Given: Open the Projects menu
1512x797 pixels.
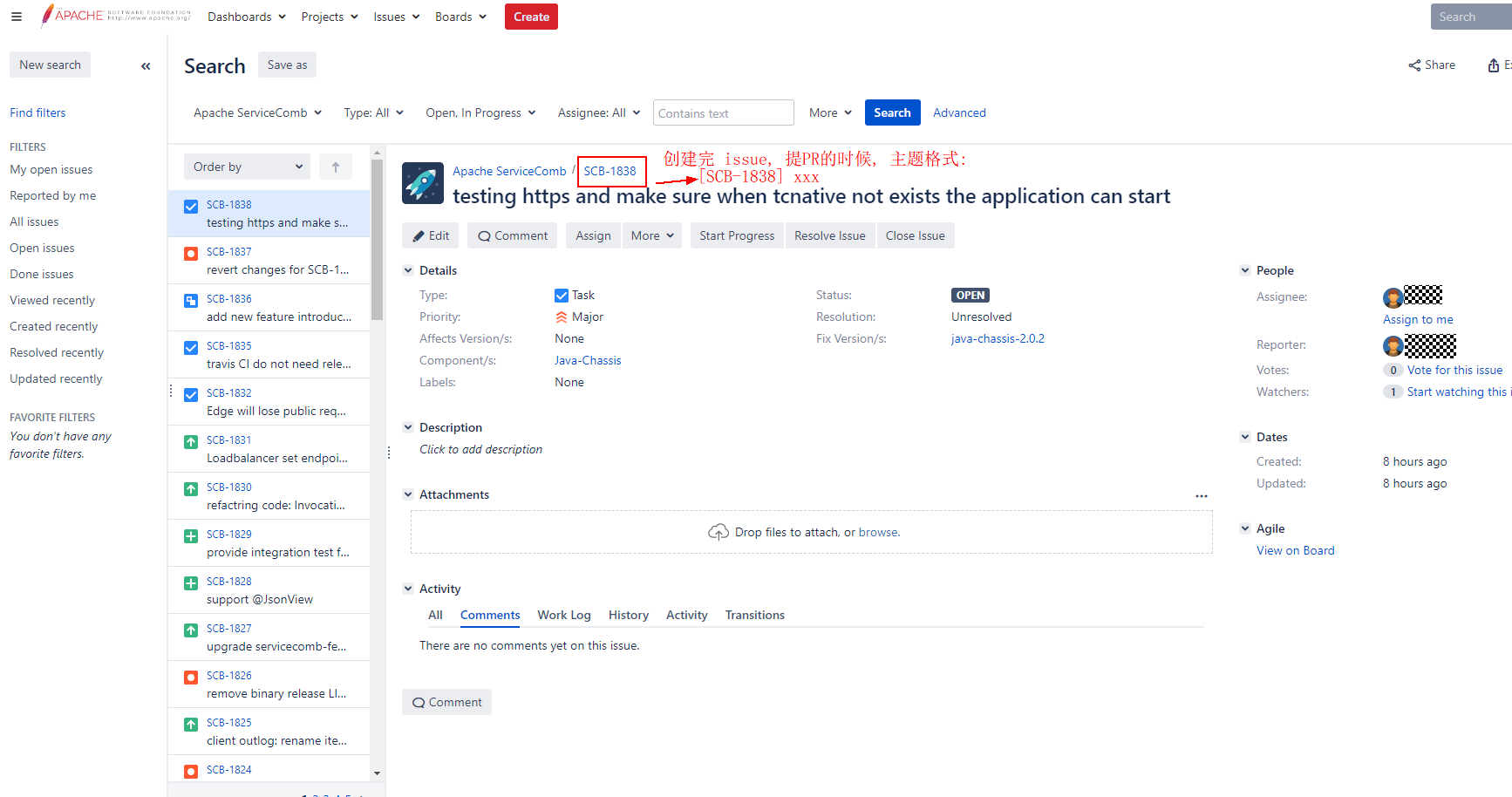Looking at the screenshot, I should click(x=330, y=17).
